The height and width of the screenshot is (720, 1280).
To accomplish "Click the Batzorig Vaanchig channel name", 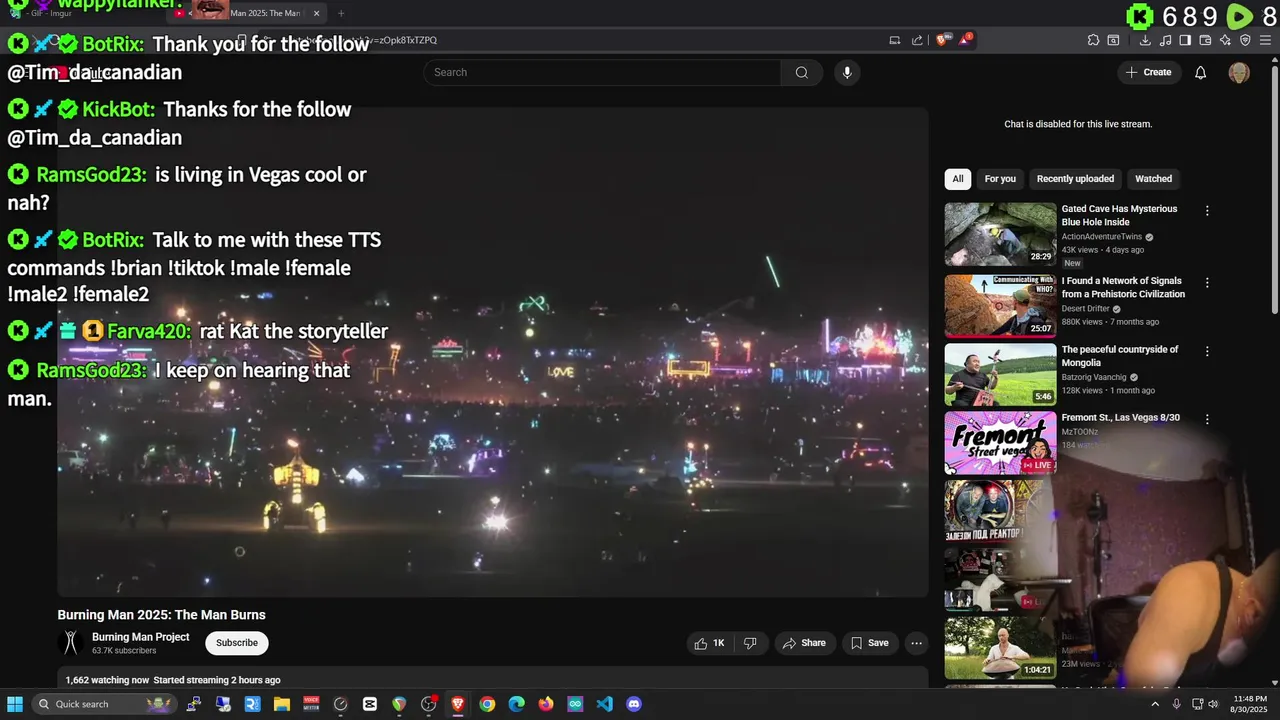I will pyautogui.click(x=1095, y=377).
